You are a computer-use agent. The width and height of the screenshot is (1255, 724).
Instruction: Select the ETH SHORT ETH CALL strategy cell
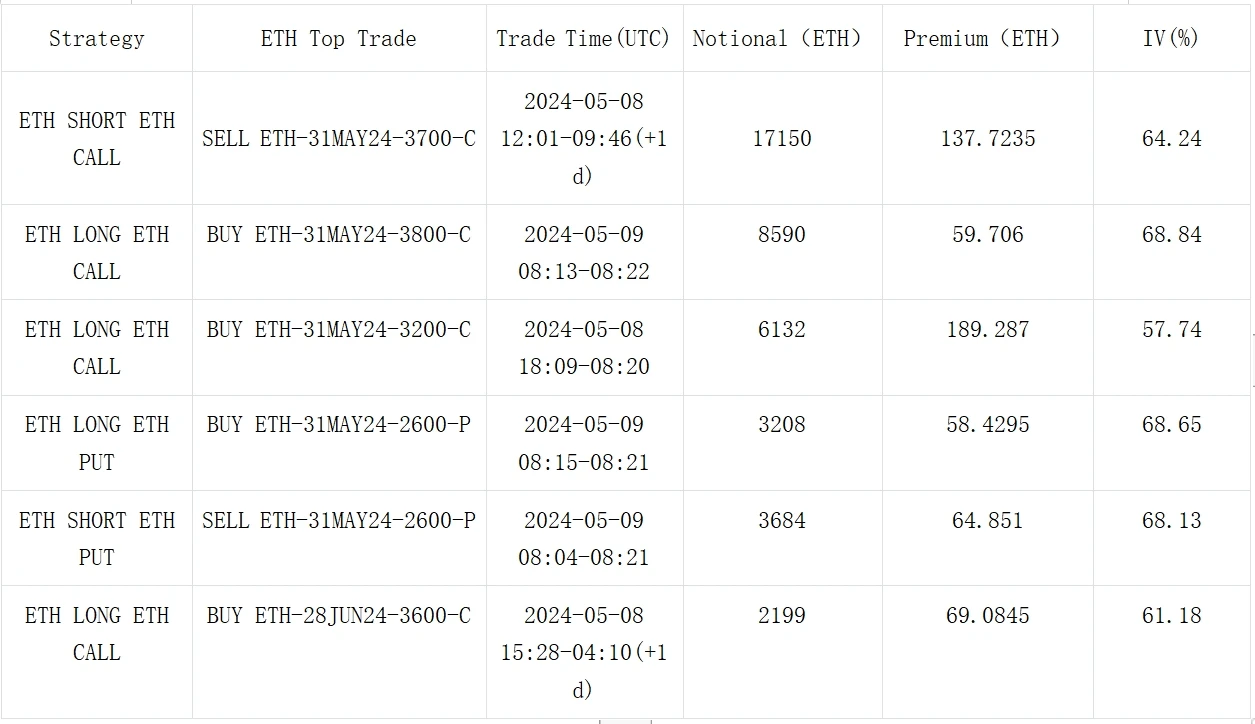(97, 139)
